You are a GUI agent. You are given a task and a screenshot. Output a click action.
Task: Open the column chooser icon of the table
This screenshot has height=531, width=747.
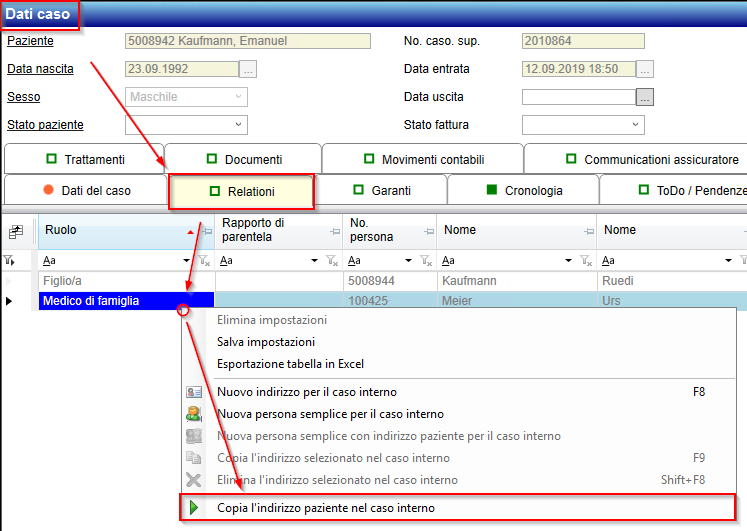tap(16, 232)
